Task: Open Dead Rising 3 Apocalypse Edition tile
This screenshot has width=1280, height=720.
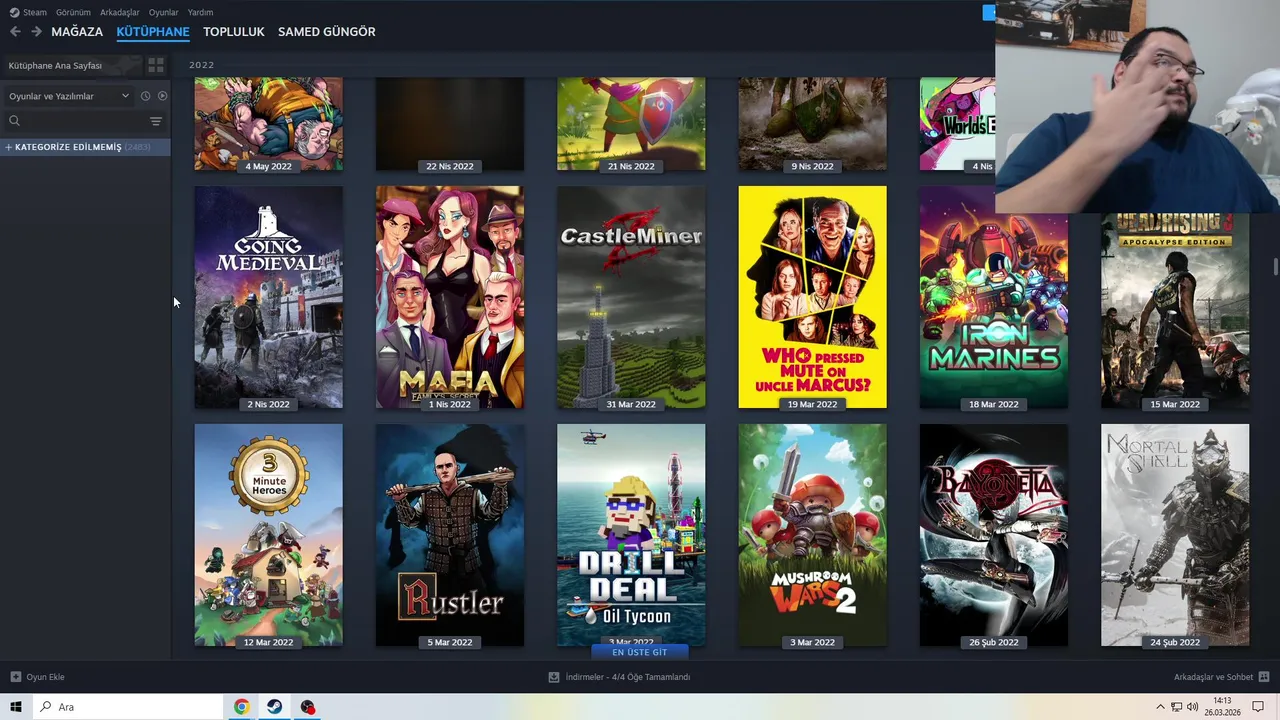Action: coord(1175,312)
